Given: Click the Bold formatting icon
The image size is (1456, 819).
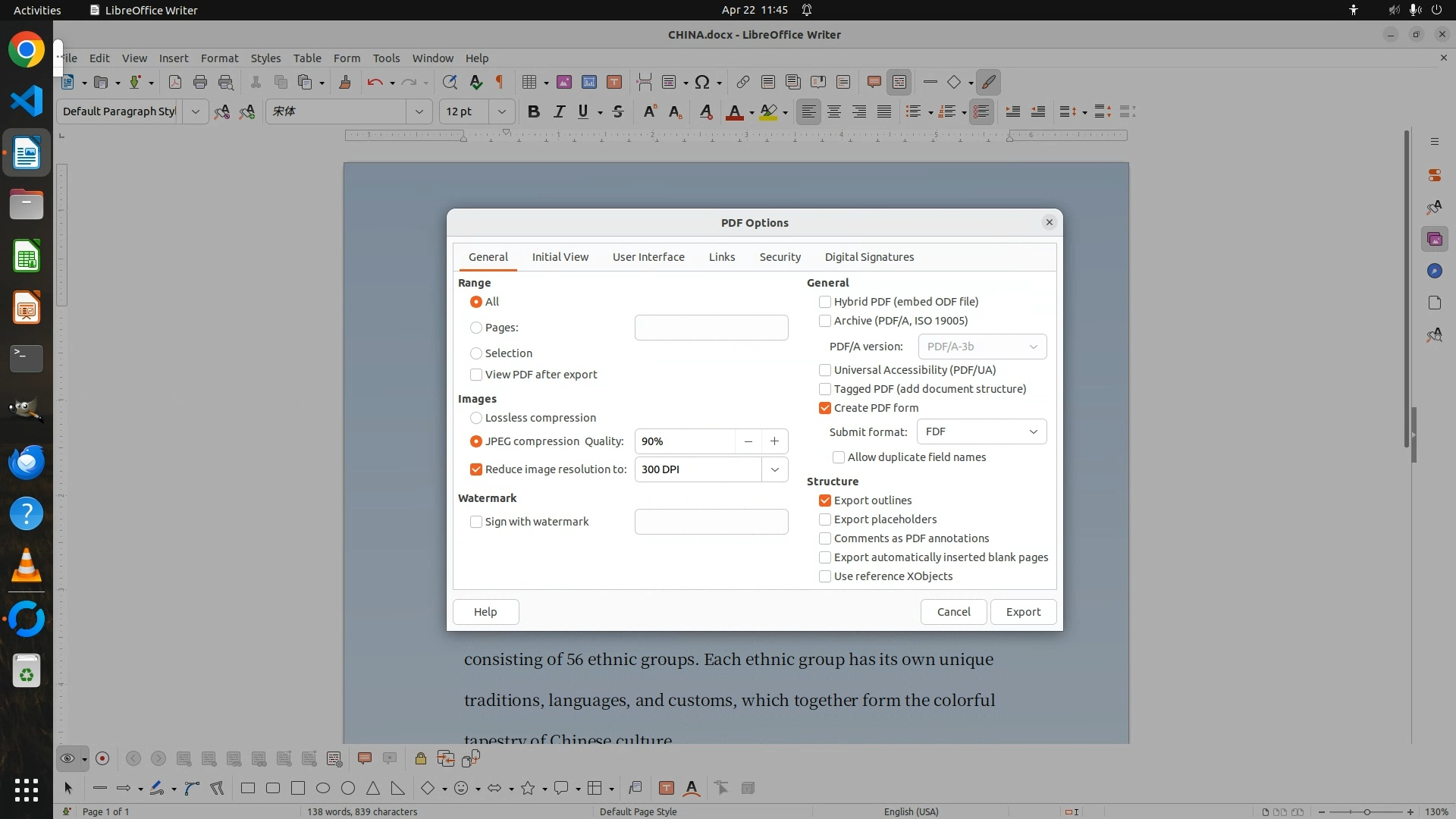Looking at the screenshot, I should (x=534, y=111).
